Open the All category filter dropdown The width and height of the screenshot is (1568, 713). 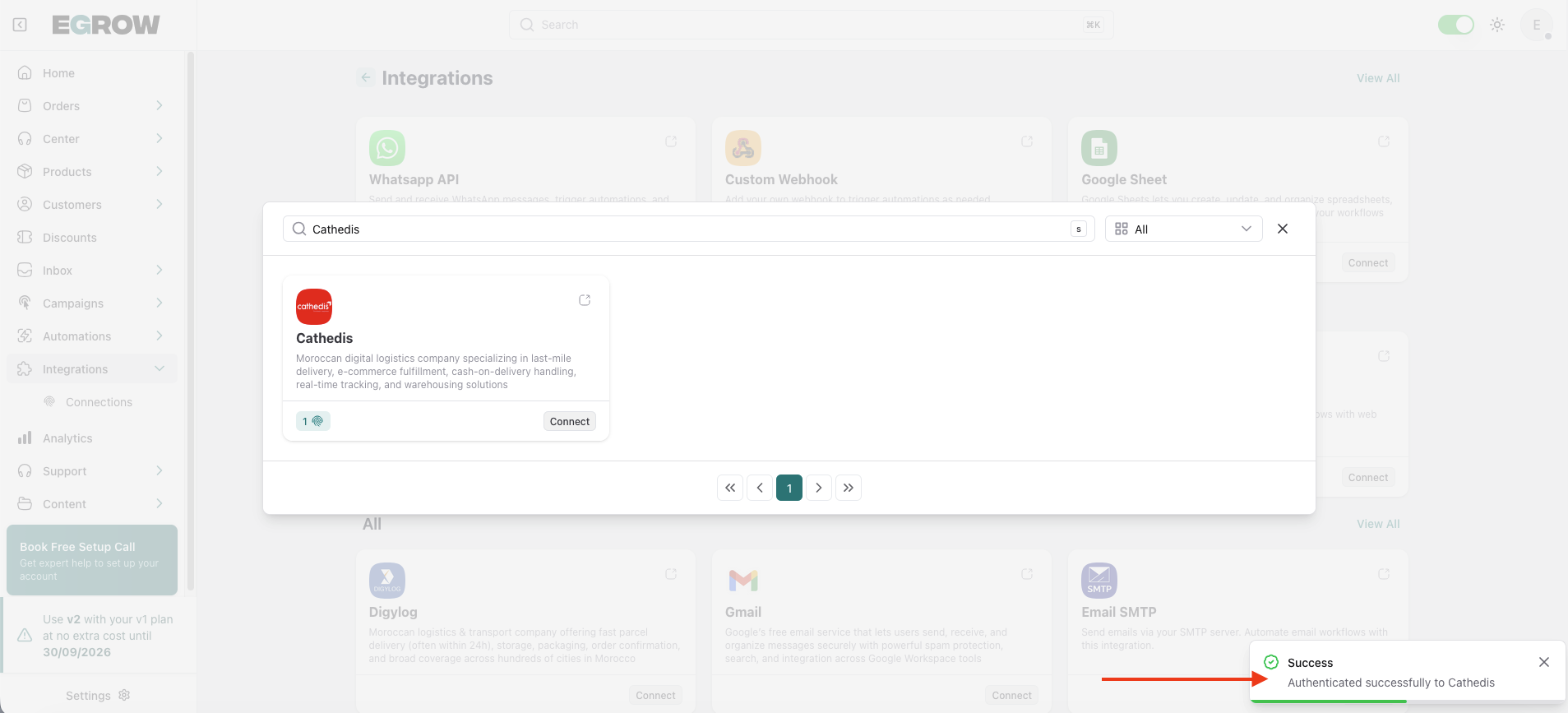(x=1184, y=229)
